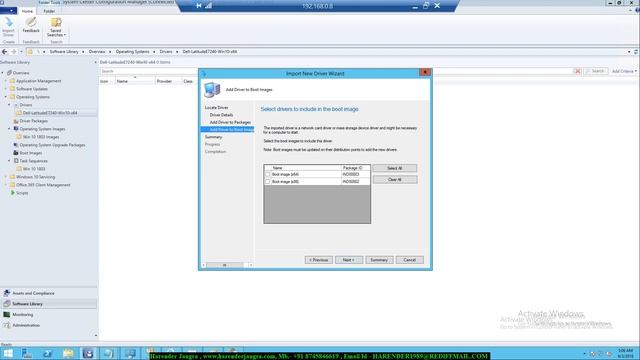
Task: Click the refresh icon beside address bar
Action: click(x=636, y=52)
